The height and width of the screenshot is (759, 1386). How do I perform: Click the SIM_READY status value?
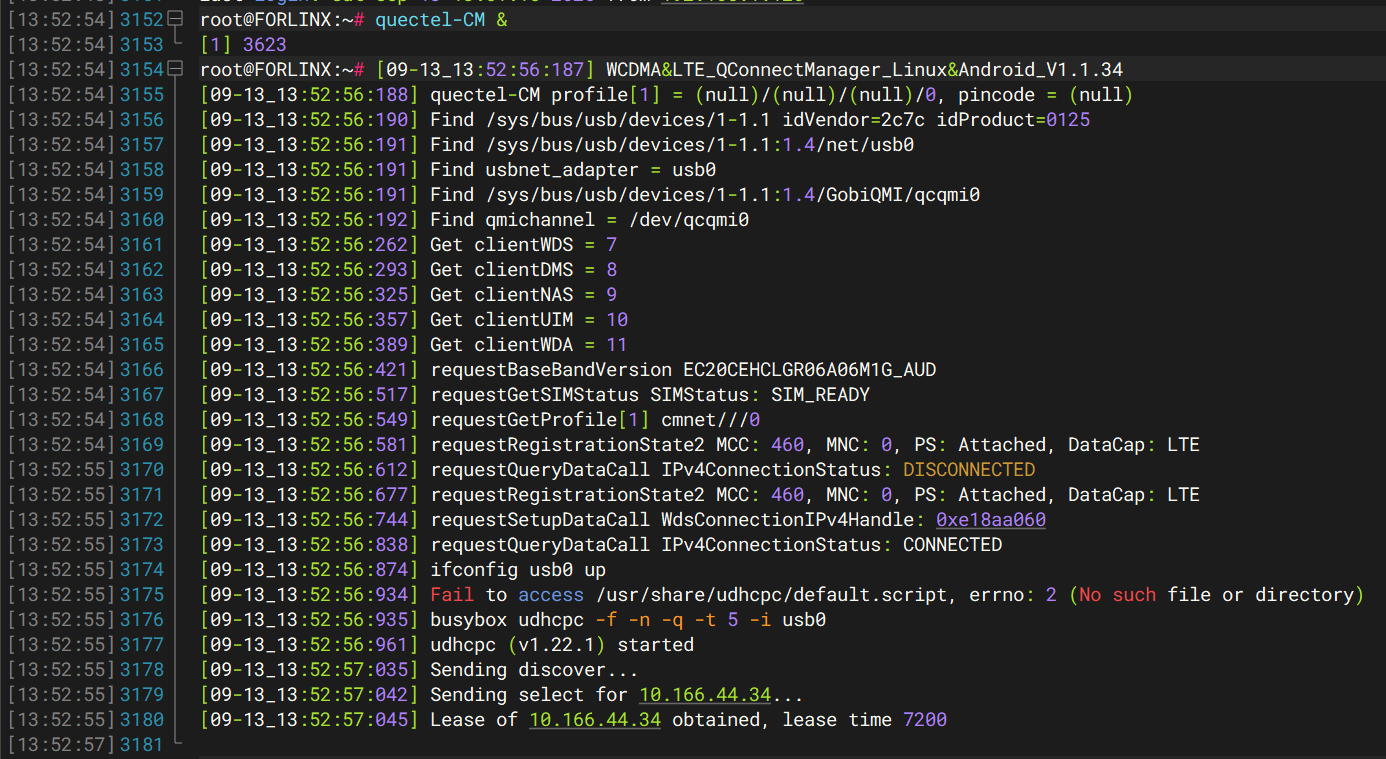pos(820,395)
